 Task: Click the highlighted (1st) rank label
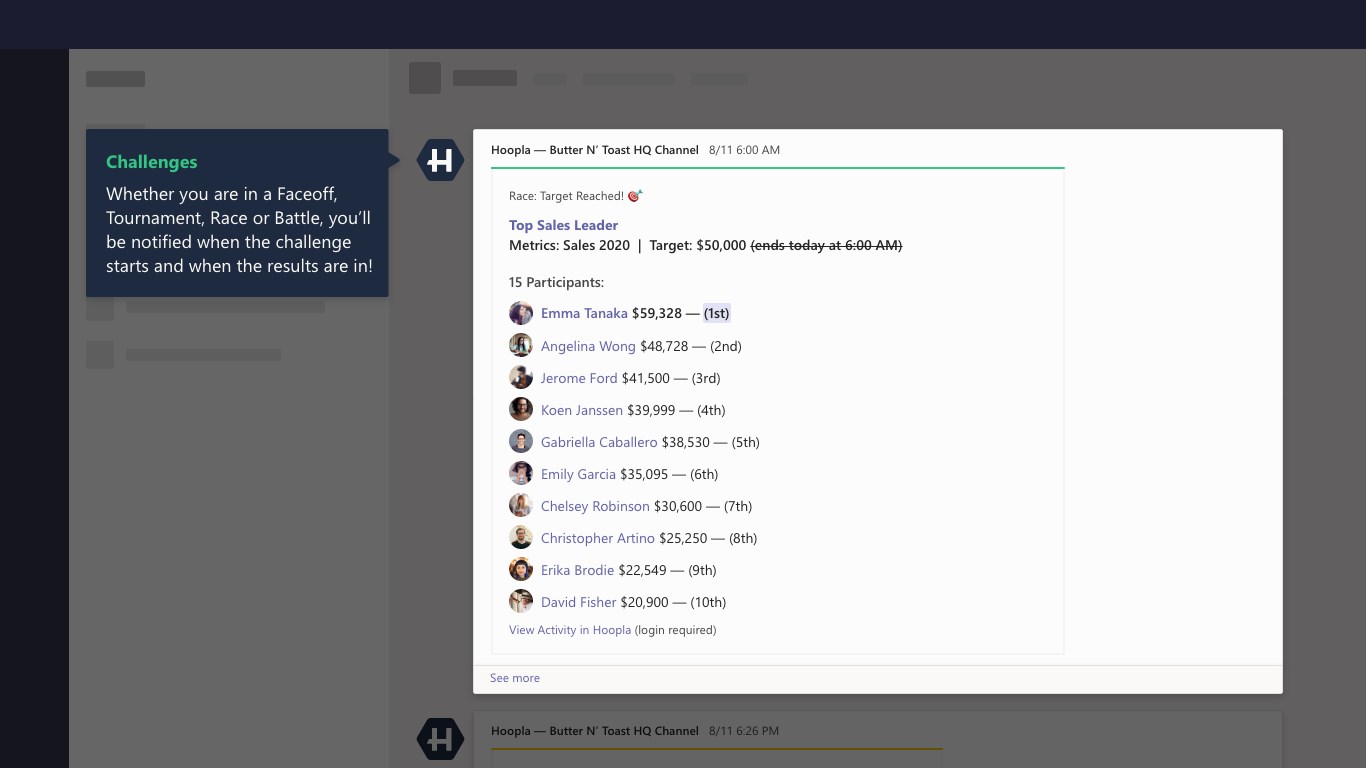716,313
